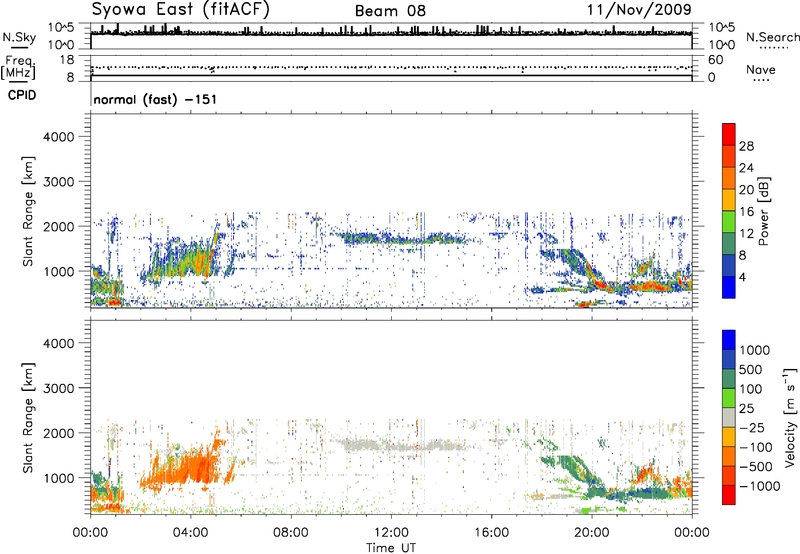Click the 'N.Search' label
Viewport: 800px width, 554px height.
click(773, 37)
